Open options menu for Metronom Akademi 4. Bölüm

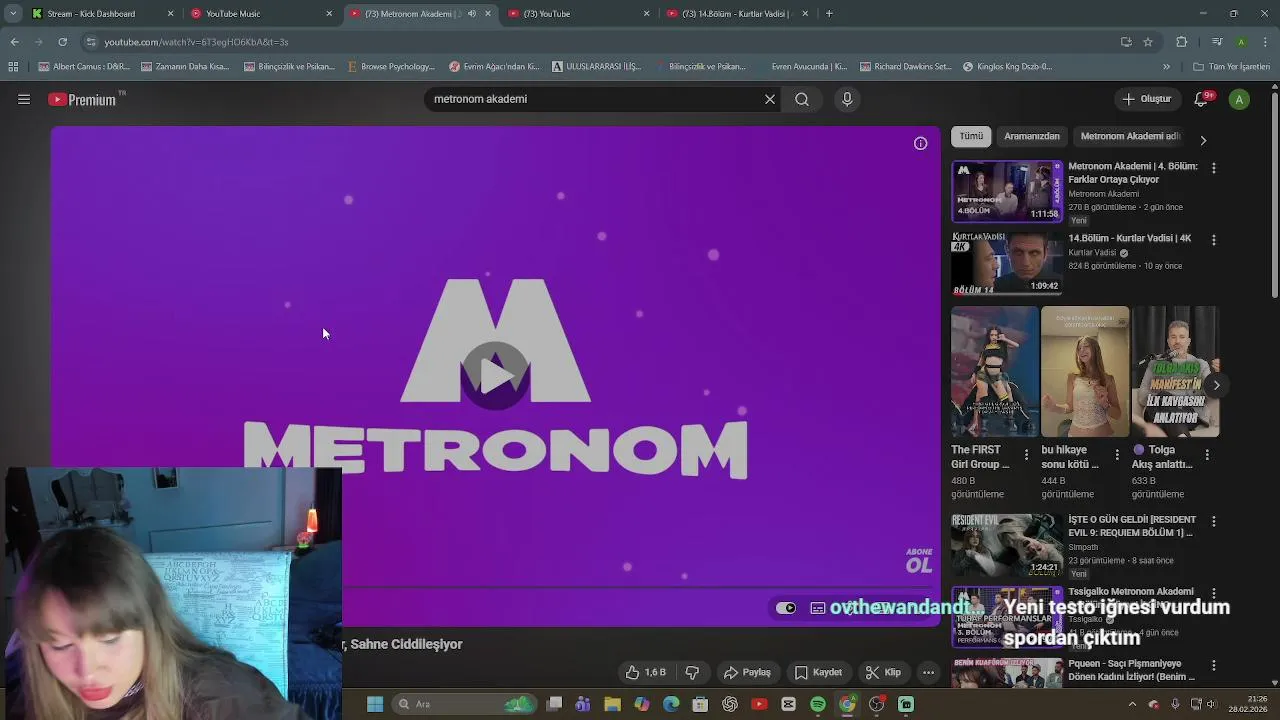click(x=1214, y=168)
